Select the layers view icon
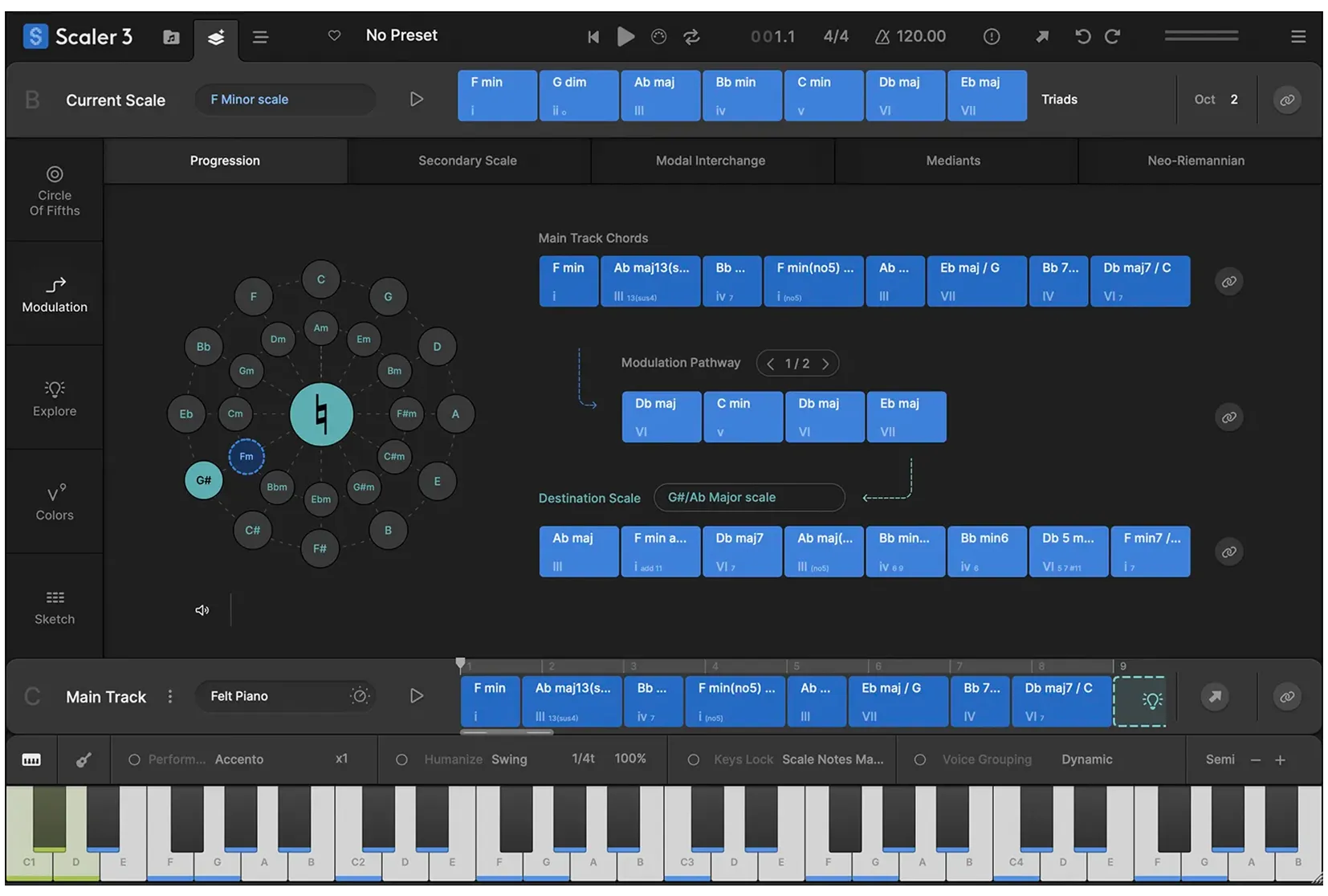Viewport: 1328px width, 896px height. pos(216,38)
